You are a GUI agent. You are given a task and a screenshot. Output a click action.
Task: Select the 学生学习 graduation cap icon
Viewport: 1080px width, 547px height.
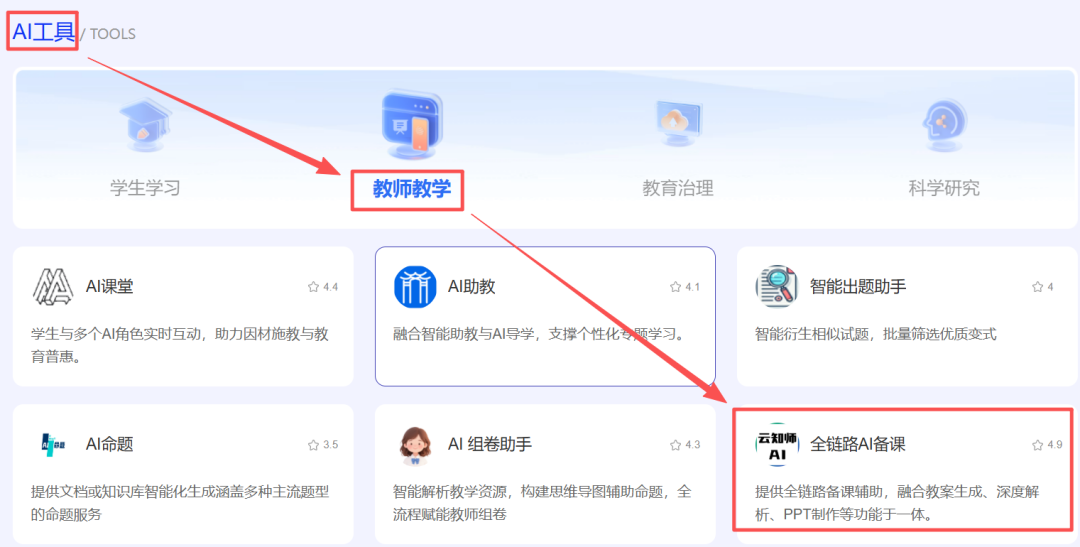145,125
